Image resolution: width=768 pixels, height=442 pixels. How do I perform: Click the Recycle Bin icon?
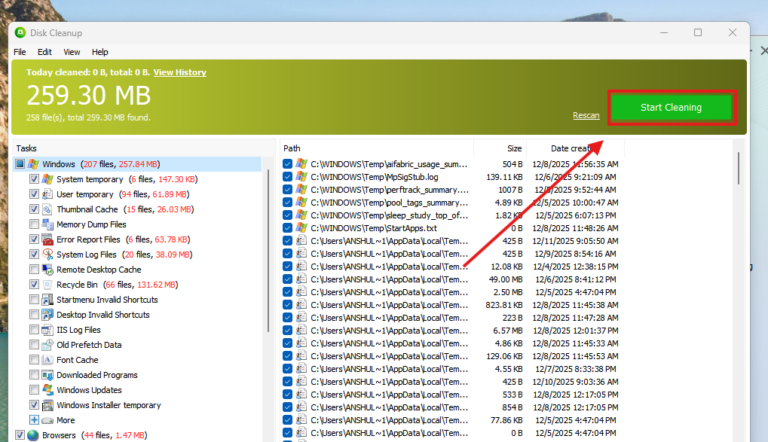(x=48, y=285)
